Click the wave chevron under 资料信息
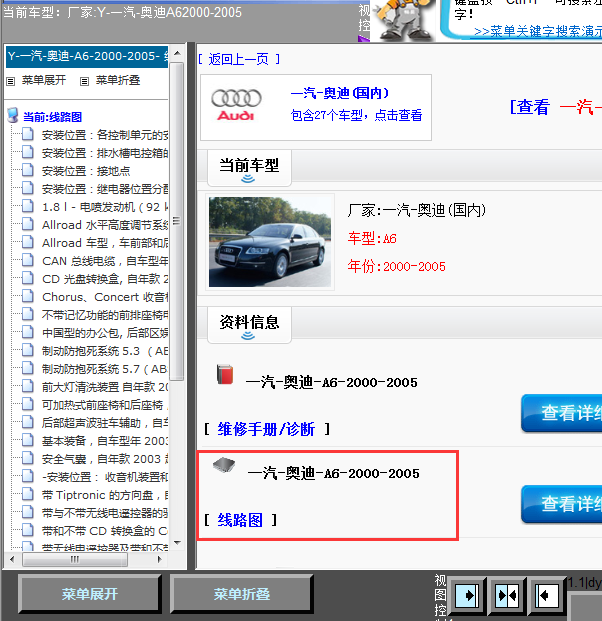 tap(248, 336)
